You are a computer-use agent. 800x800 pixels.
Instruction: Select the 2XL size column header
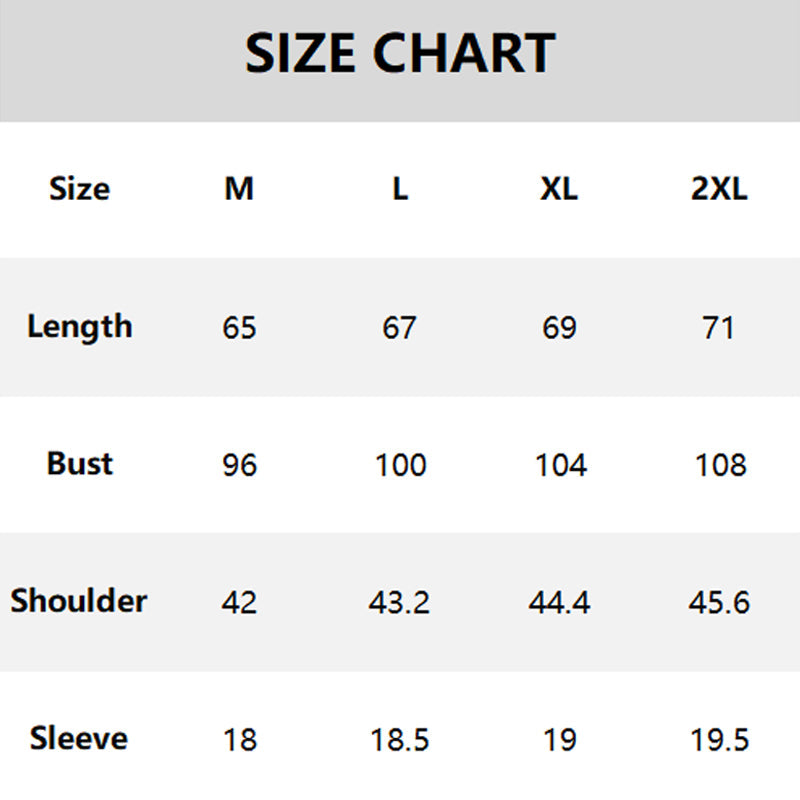click(x=719, y=188)
